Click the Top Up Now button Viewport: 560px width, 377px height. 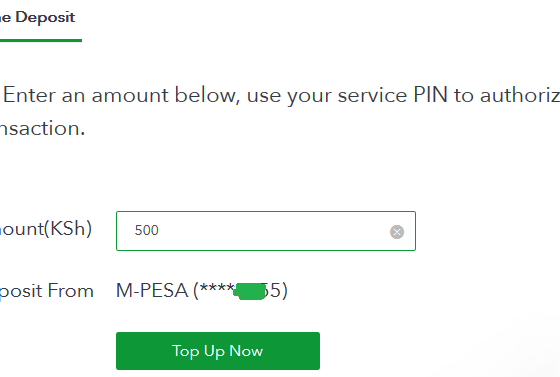(218, 351)
